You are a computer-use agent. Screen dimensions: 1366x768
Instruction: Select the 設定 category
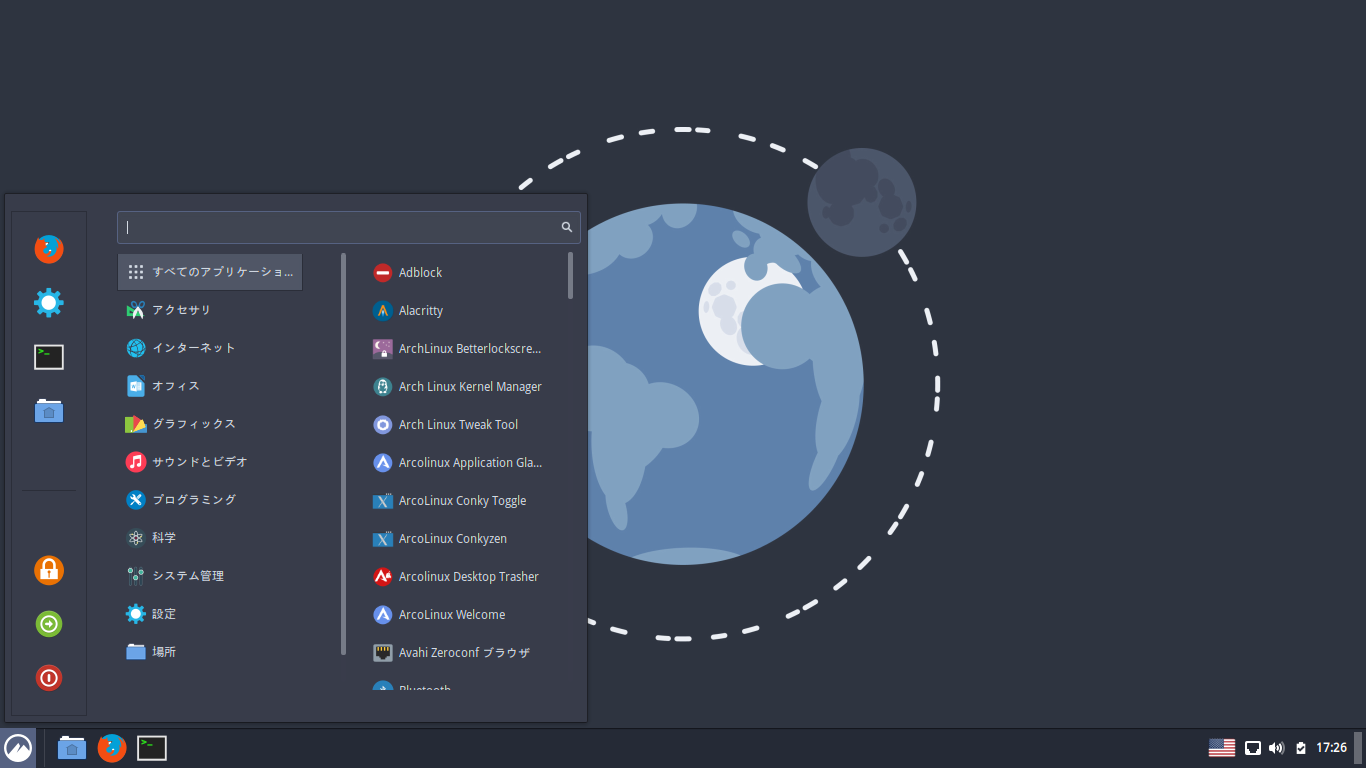point(210,614)
